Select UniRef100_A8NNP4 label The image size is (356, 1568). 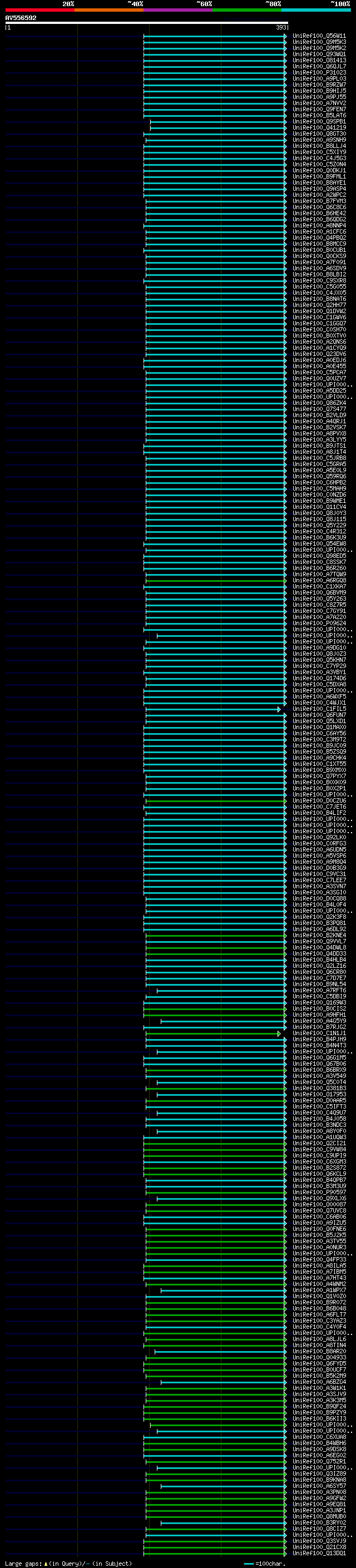tap(319, 226)
